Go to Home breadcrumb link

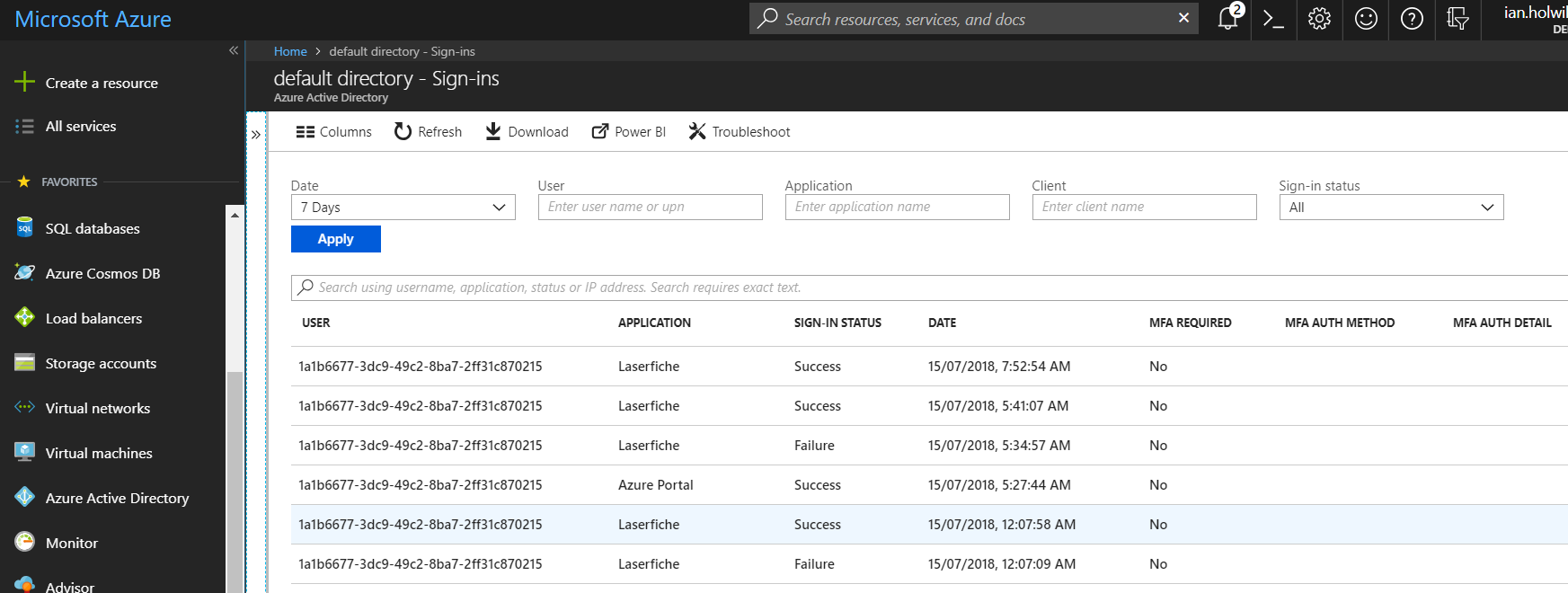tap(290, 51)
